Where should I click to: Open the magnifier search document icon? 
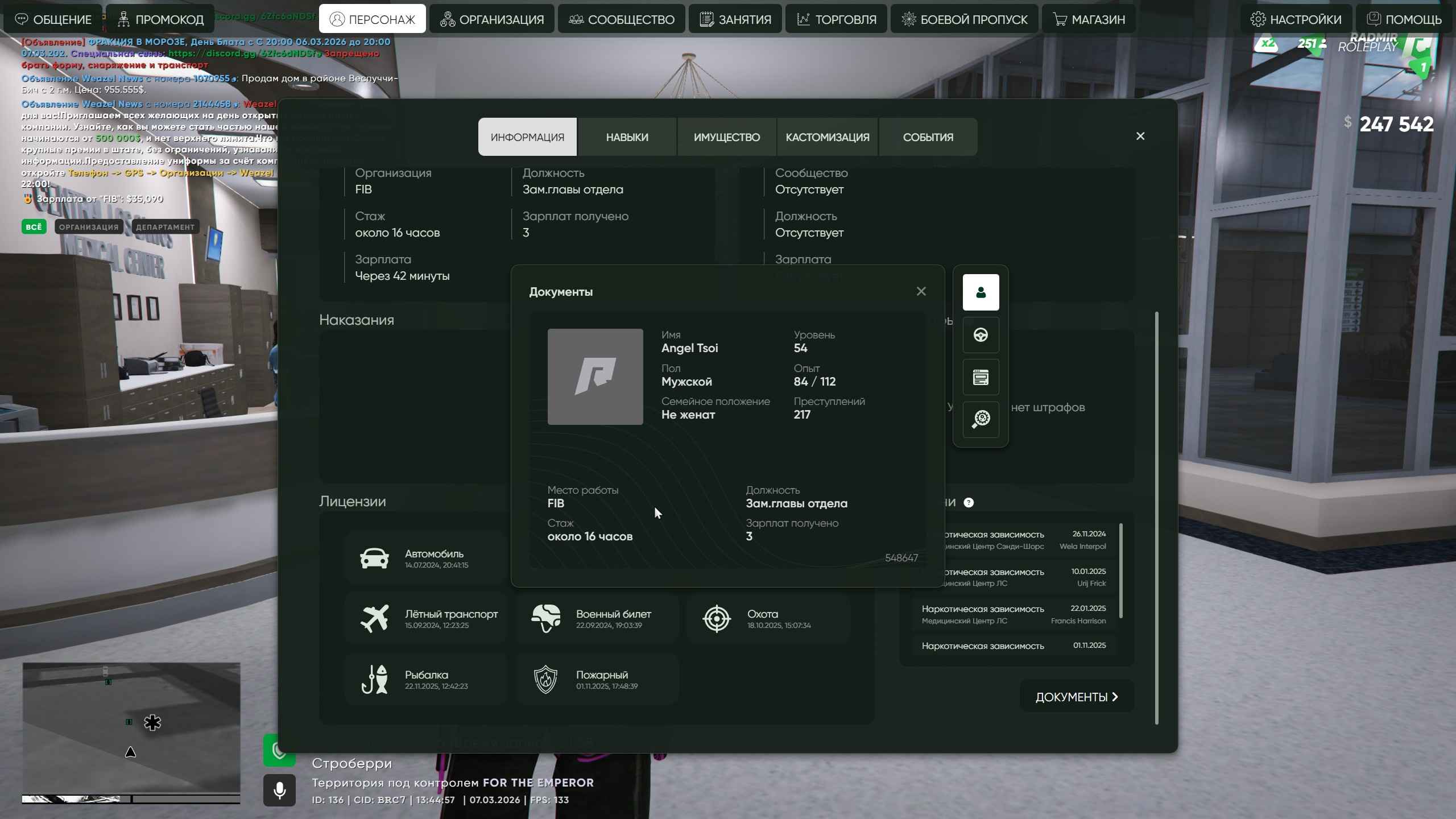(981, 420)
